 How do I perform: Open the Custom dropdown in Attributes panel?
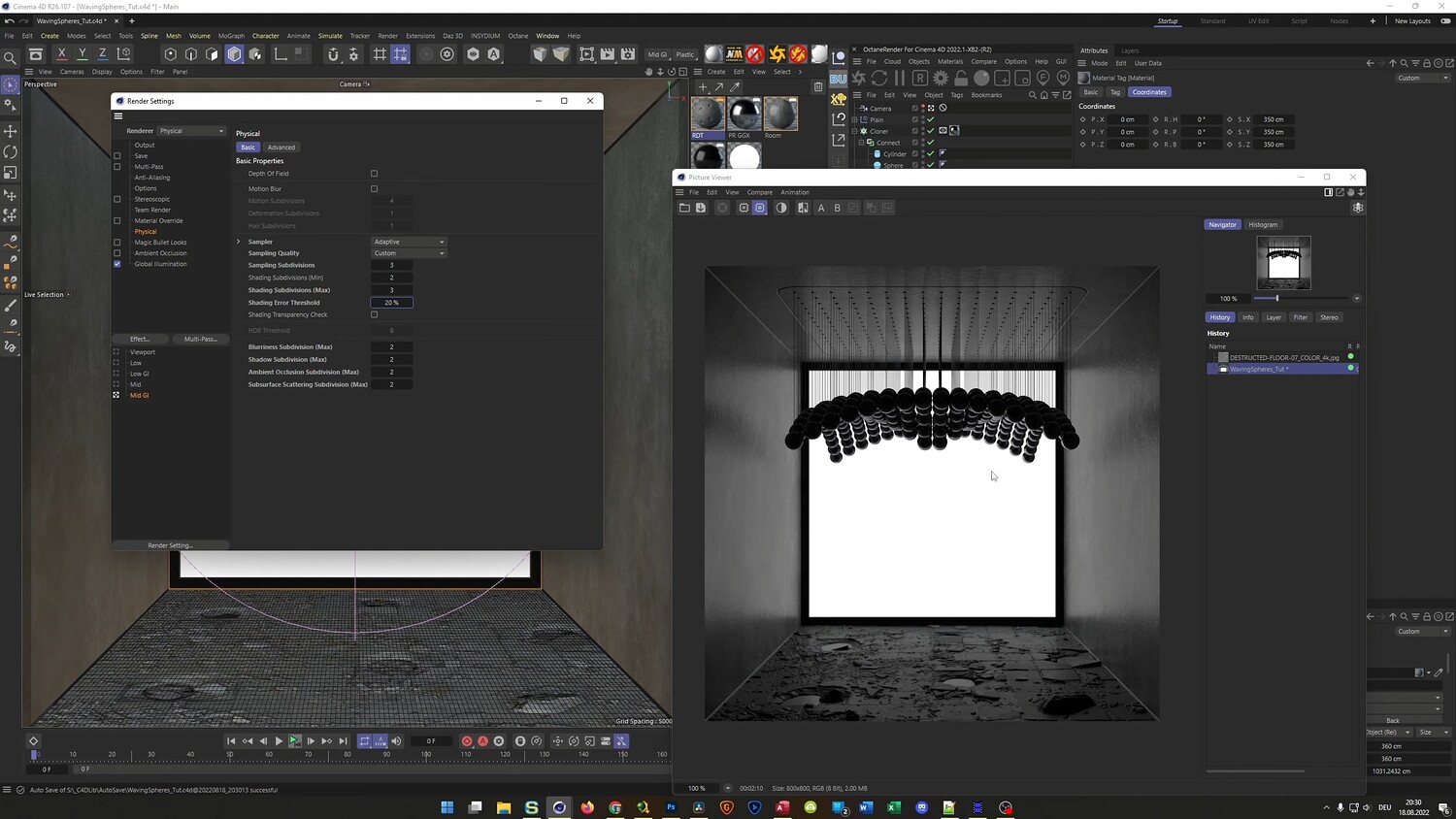1423,78
